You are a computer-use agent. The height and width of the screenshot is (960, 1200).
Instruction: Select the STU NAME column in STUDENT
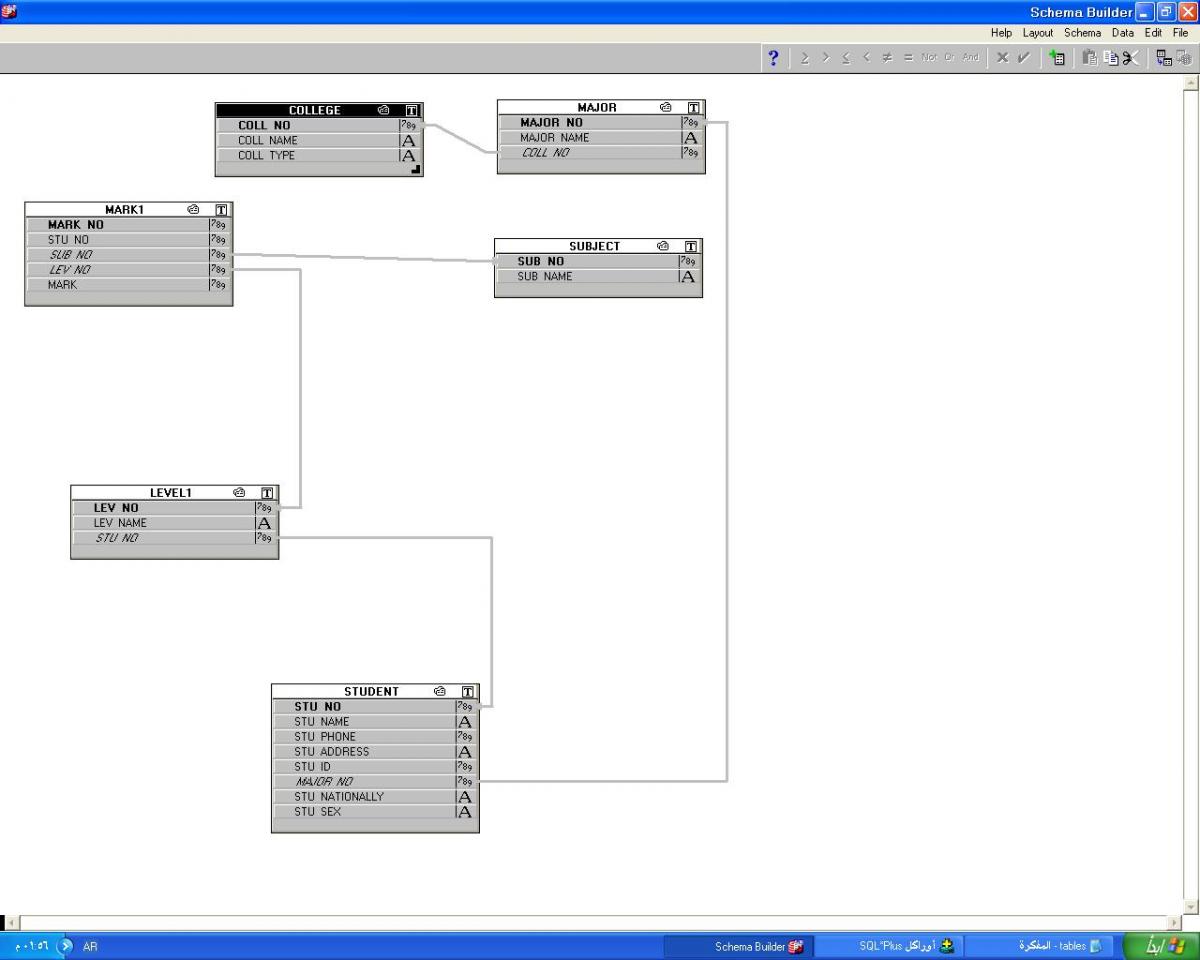click(x=322, y=722)
